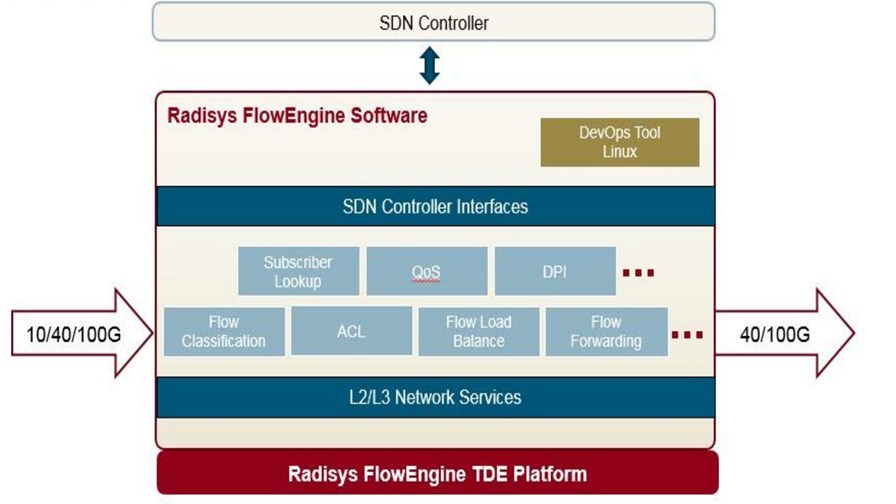Click the 10/40/100G input arrow

pos(82,333)
